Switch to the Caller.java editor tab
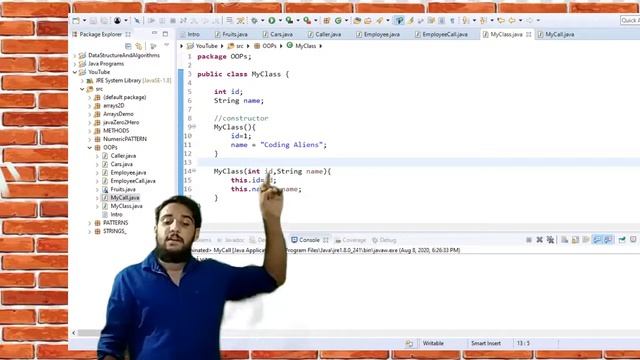This screenshot has height=360, width=640. 324,35
